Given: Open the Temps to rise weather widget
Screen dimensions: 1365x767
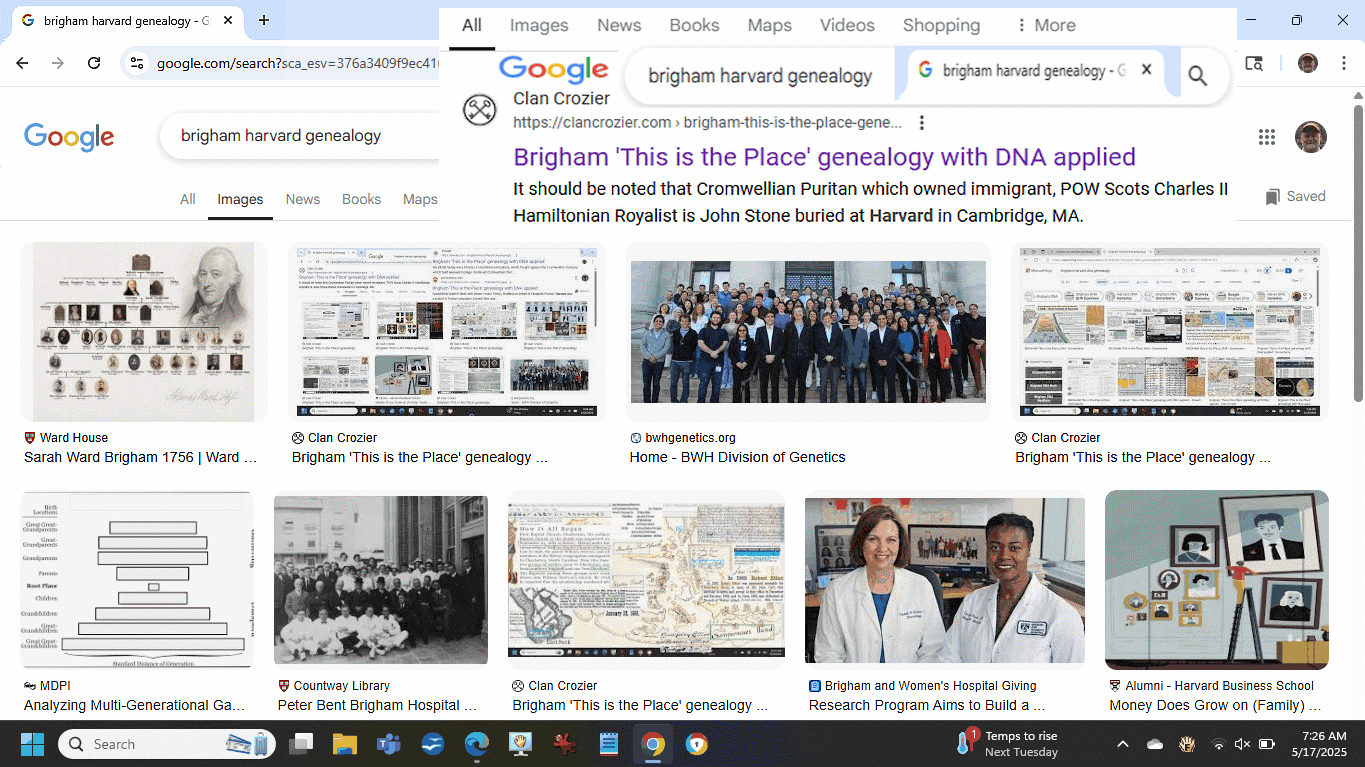Looking at the screenshot, I should point(1009,744).
